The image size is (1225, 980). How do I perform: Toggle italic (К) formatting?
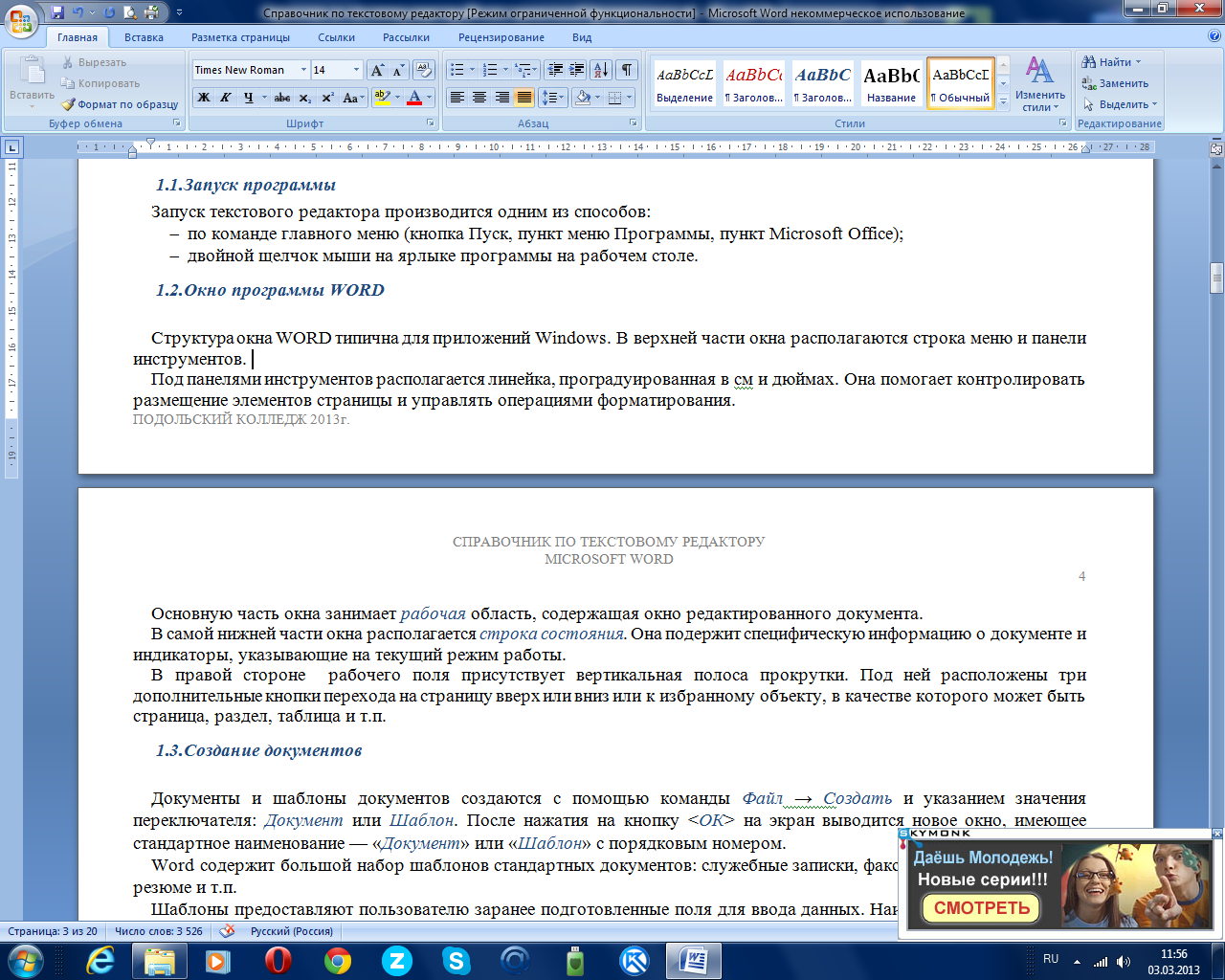226,98
